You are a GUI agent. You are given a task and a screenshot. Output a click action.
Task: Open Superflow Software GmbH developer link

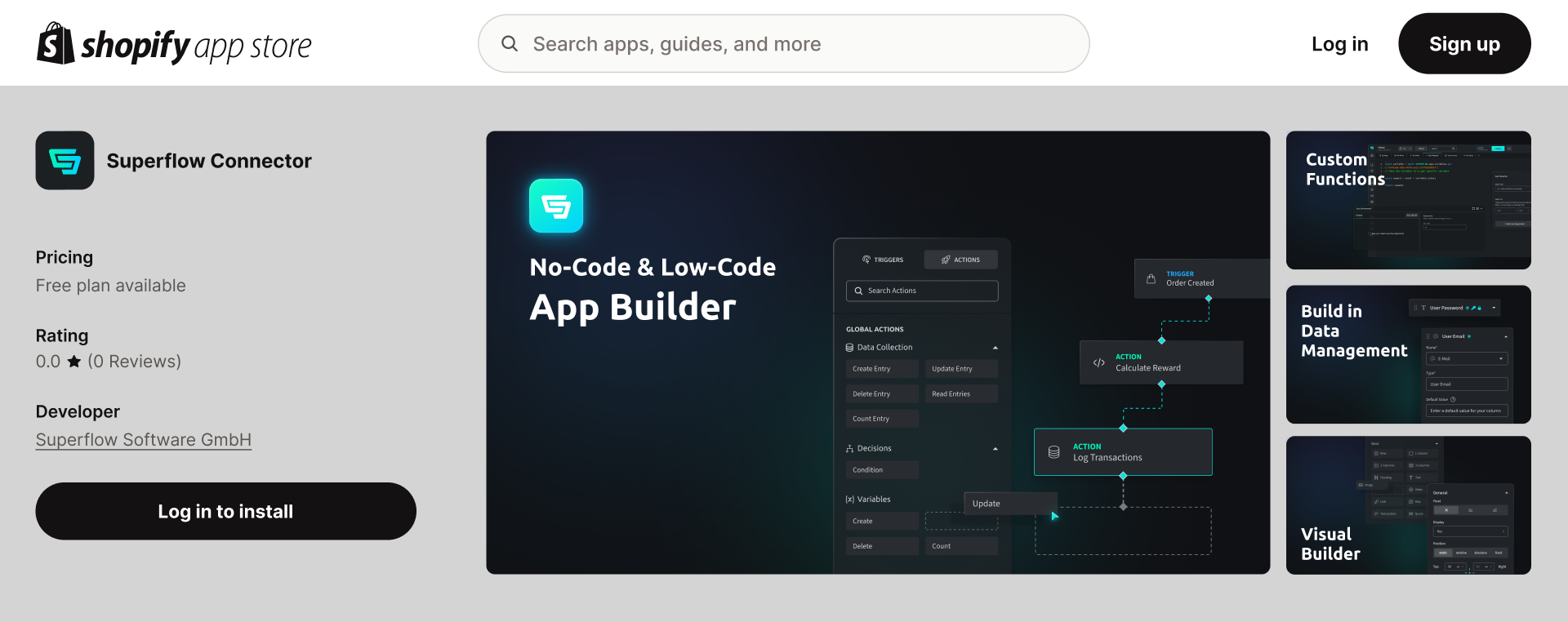144,440
